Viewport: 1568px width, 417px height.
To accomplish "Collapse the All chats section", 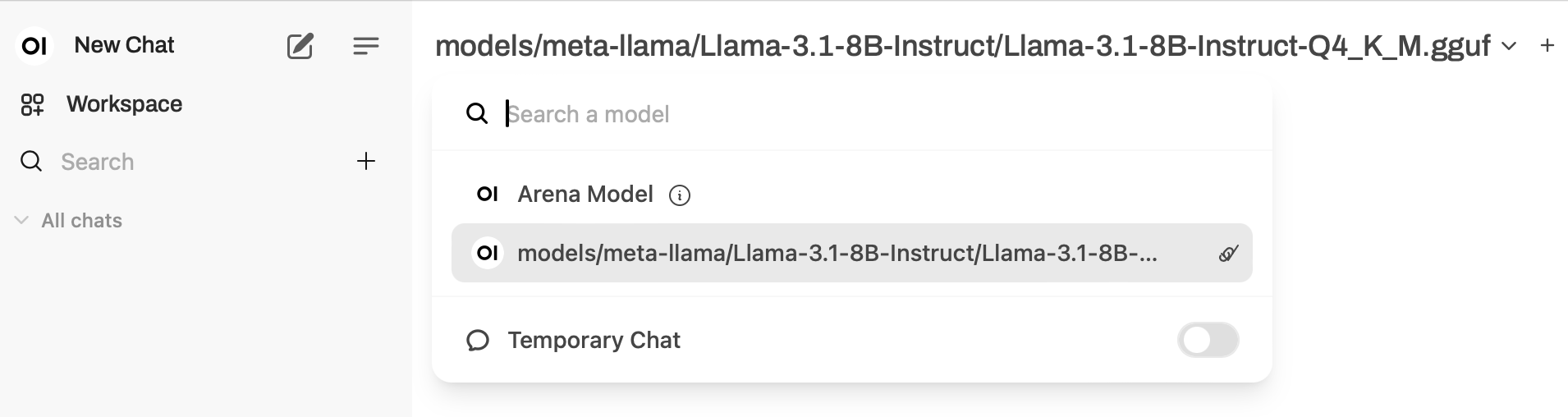I will click(x=22, y=220).
